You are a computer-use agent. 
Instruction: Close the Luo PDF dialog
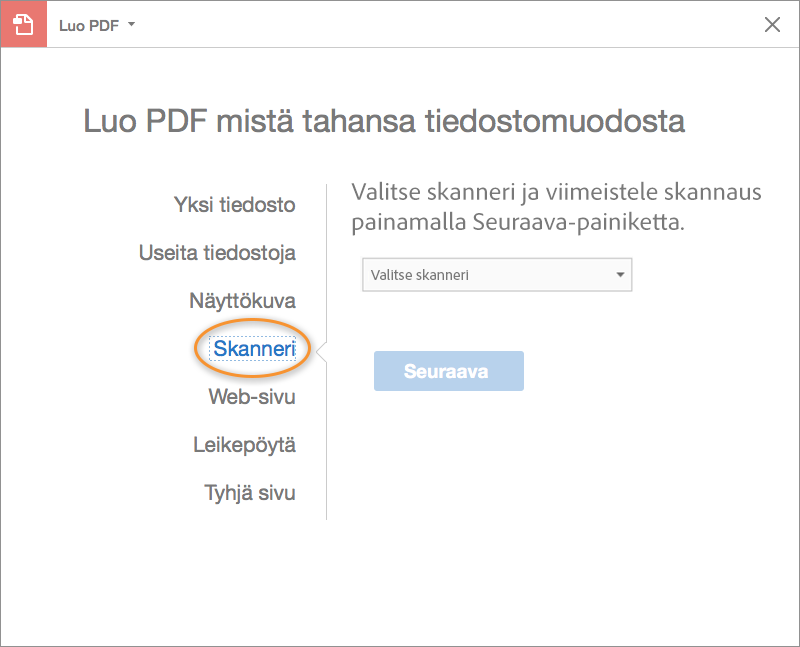[x=772, y=24]
